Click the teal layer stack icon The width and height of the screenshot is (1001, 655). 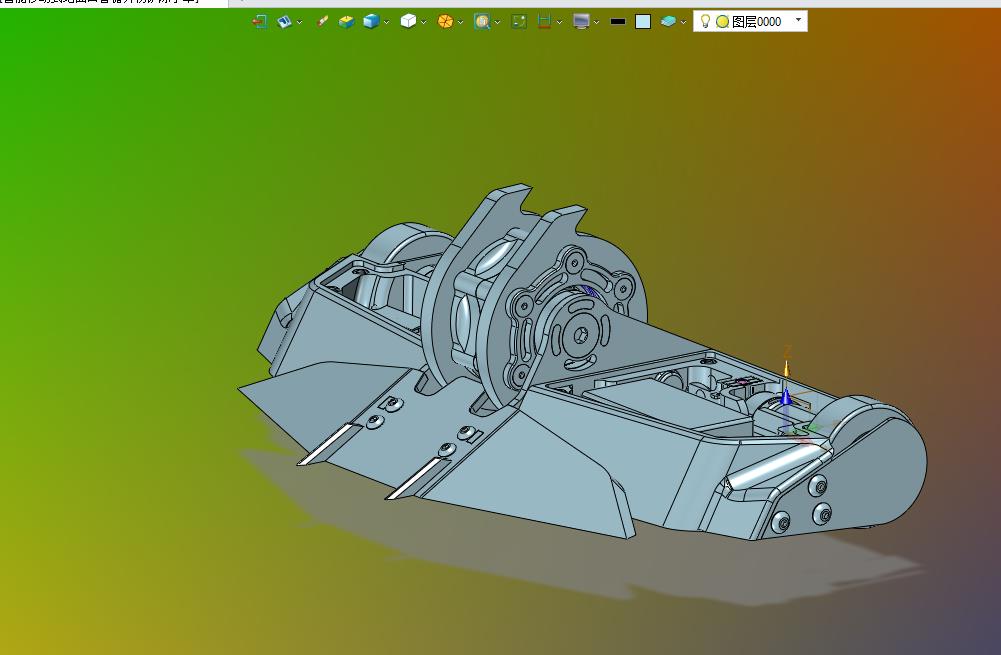click(668, 22)
